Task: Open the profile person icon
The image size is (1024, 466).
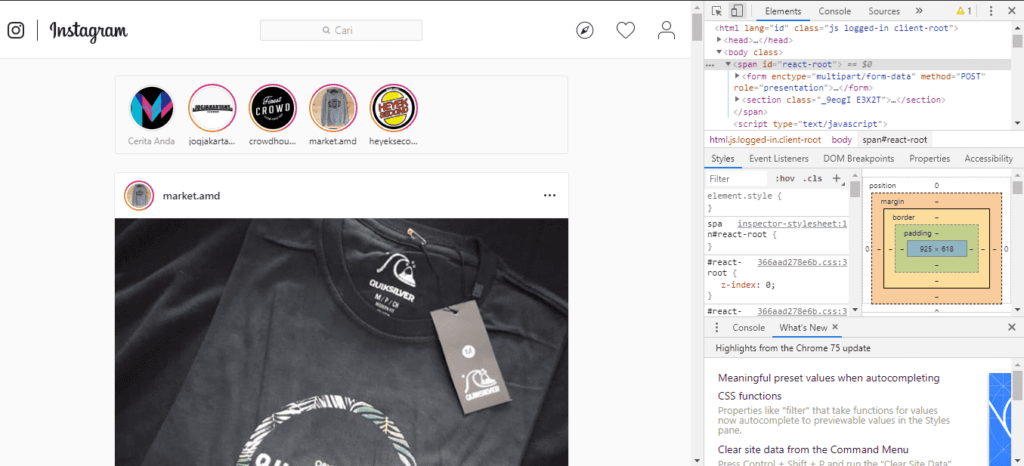Action: (x=666, y=30)
